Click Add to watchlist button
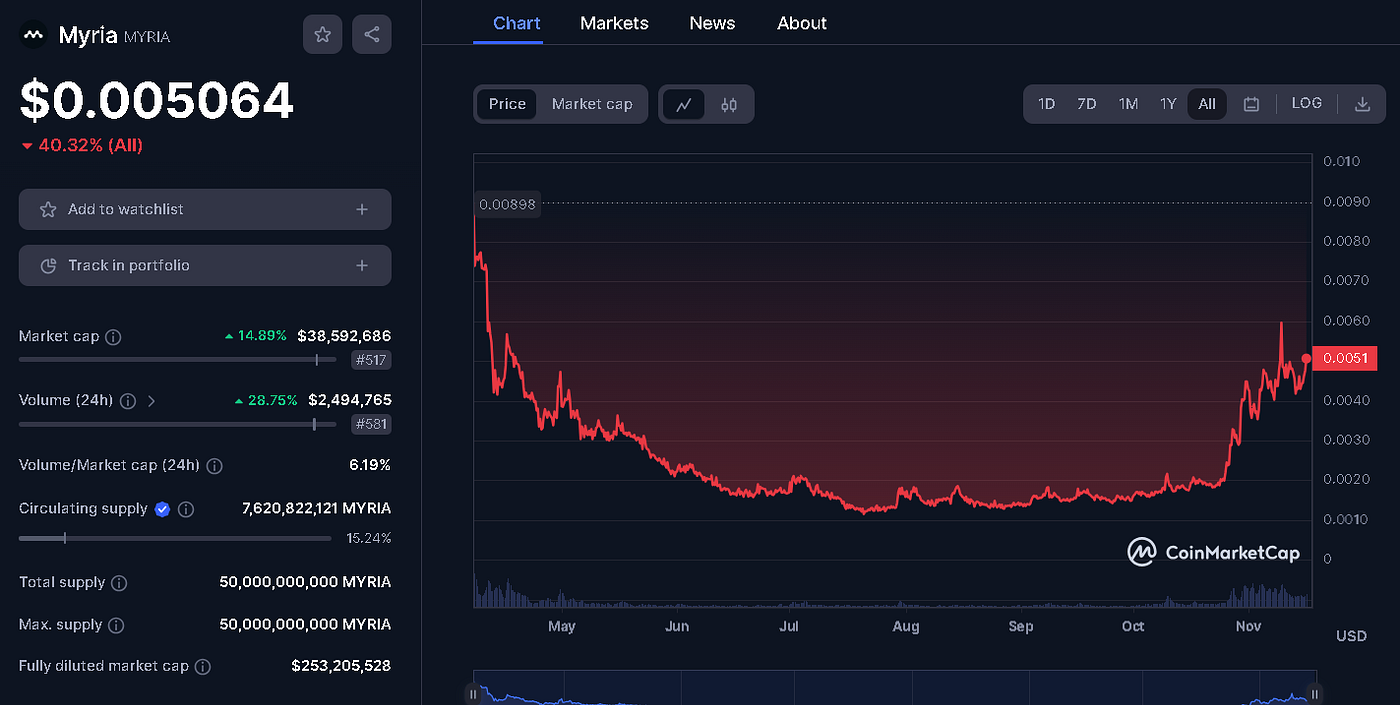Screen dimensions: 1400x705 click(x=205, y=209)
